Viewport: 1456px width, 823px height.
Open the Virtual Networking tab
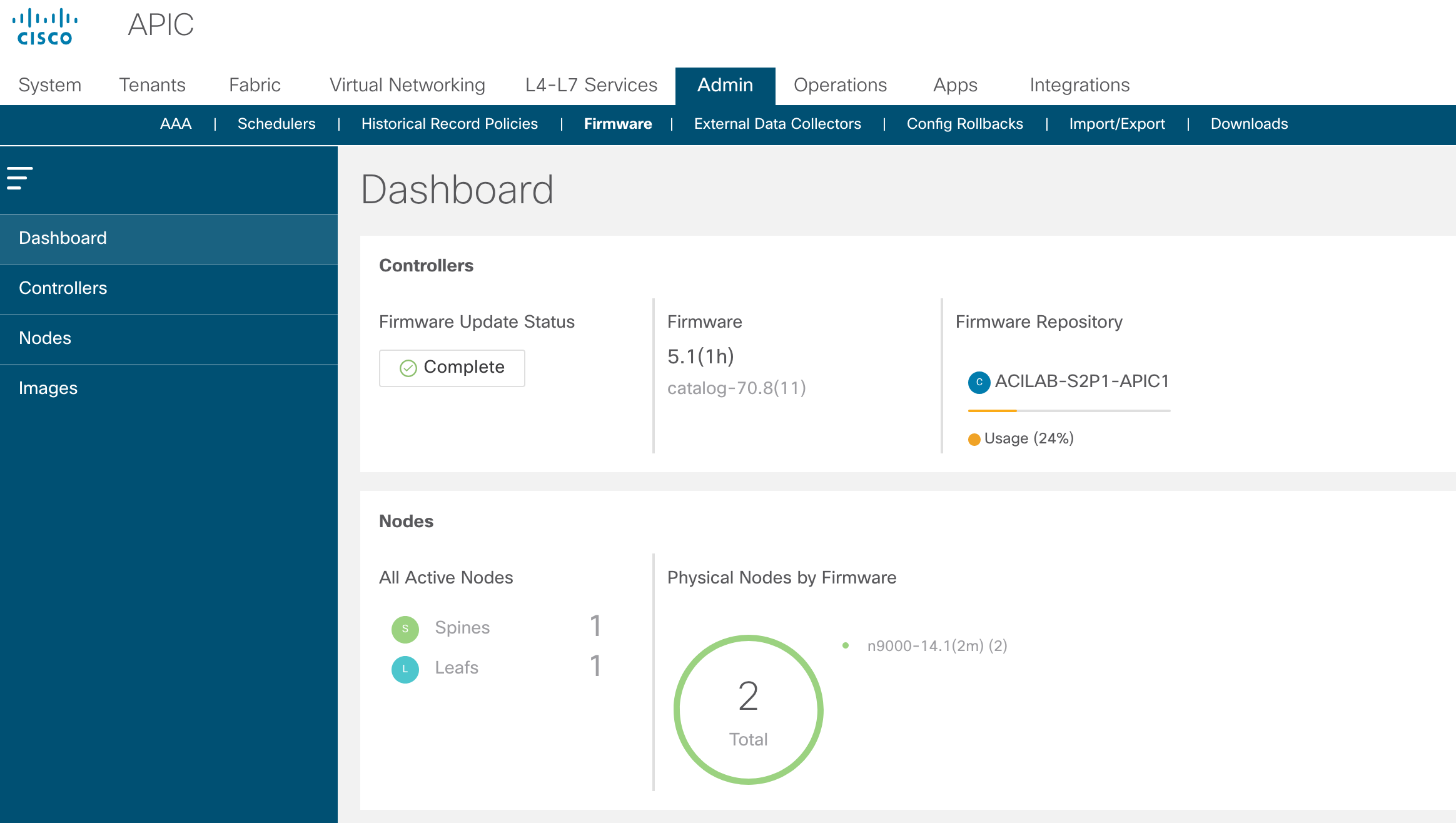(407, 85)
